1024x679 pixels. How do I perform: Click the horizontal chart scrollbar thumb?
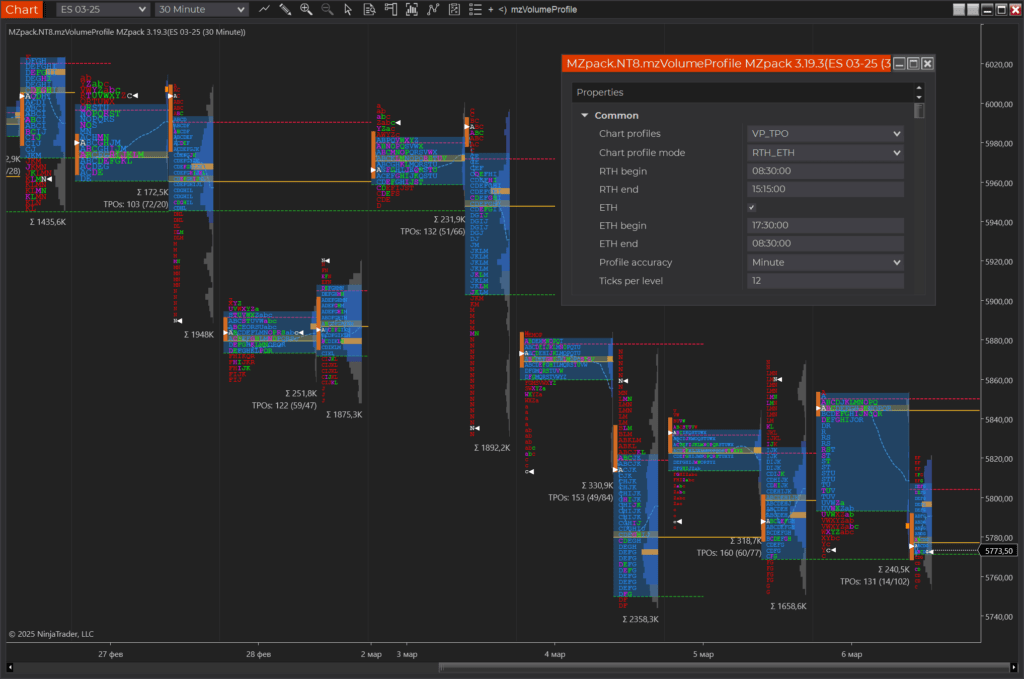(724, 667)
